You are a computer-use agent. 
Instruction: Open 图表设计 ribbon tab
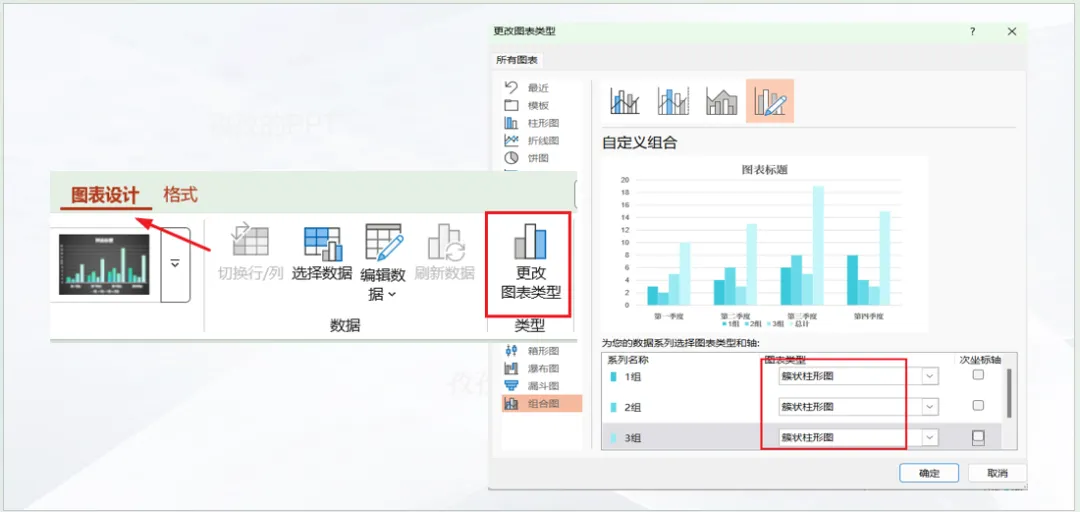pyautogui.click(x=105, y=195)
